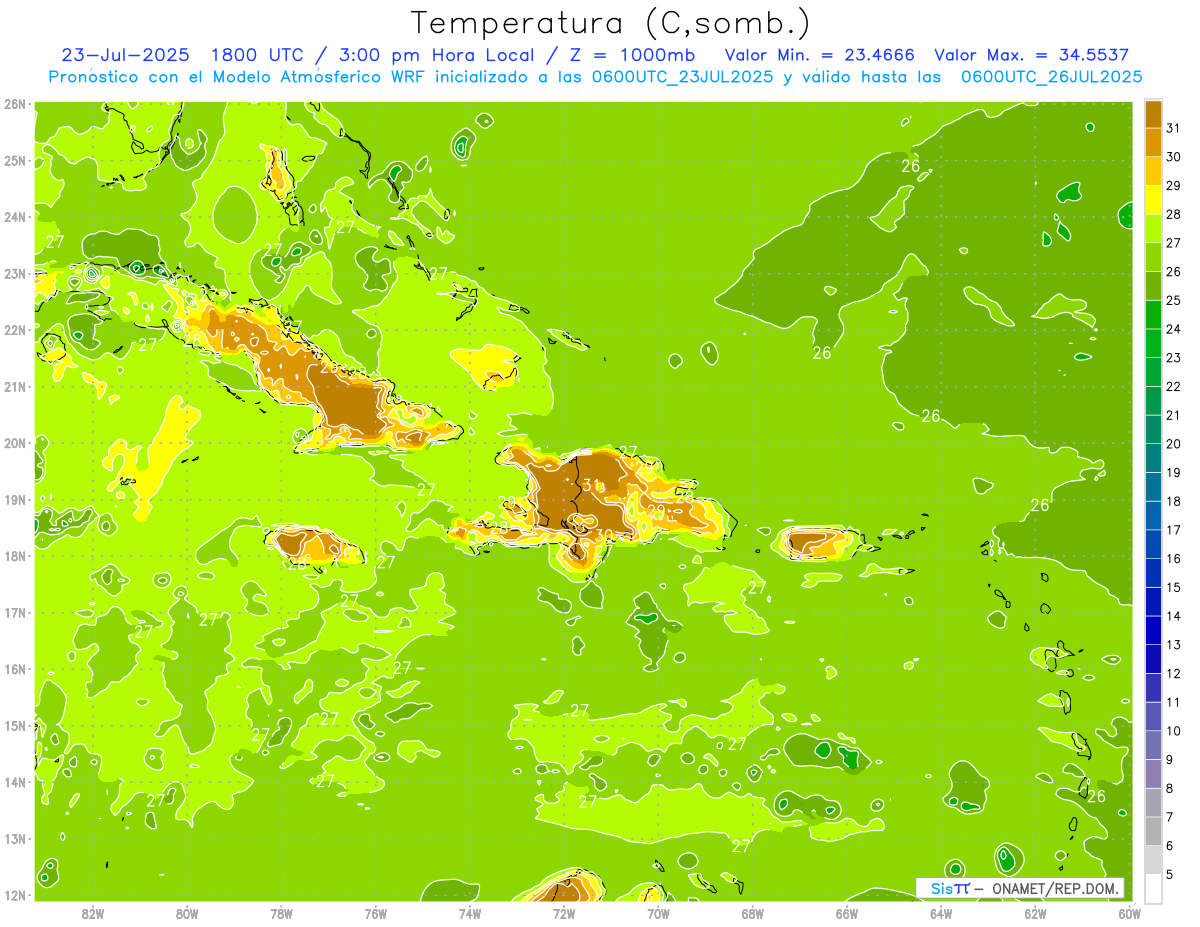Click the '82W' longitude axis label
Viewport: 1200px width, 927px height.
(x=93, y=912)
